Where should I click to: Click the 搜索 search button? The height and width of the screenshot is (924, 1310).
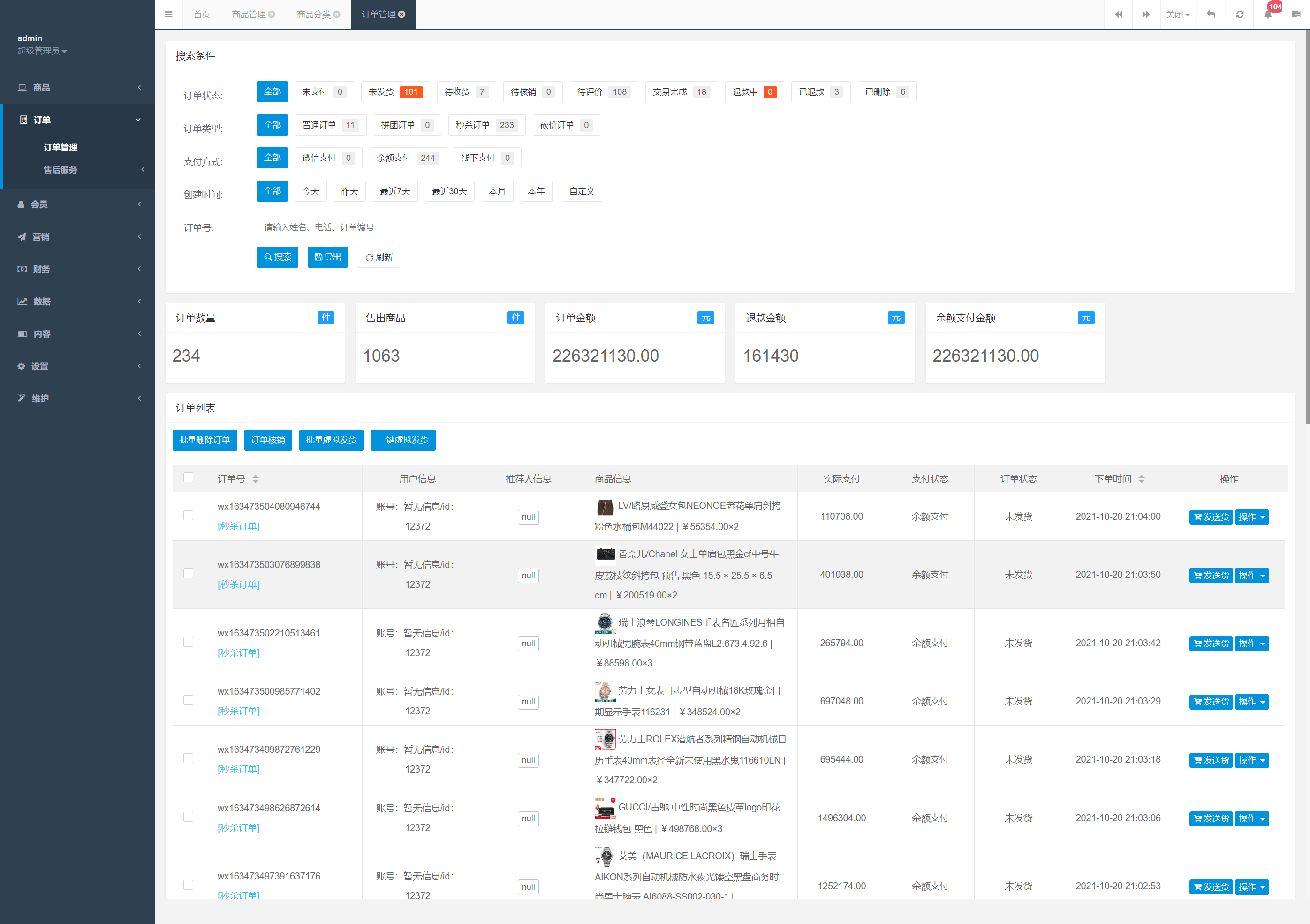(x=277, y=258)
